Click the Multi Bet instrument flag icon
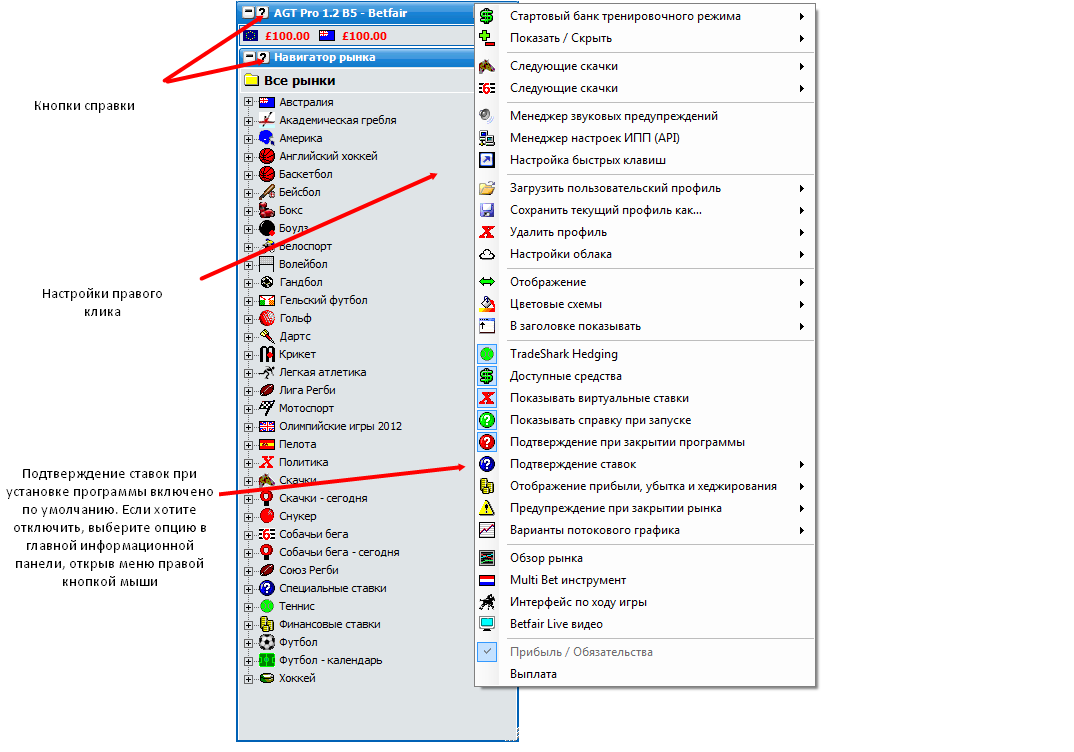 pyautogui.click(x=487, y=580)
